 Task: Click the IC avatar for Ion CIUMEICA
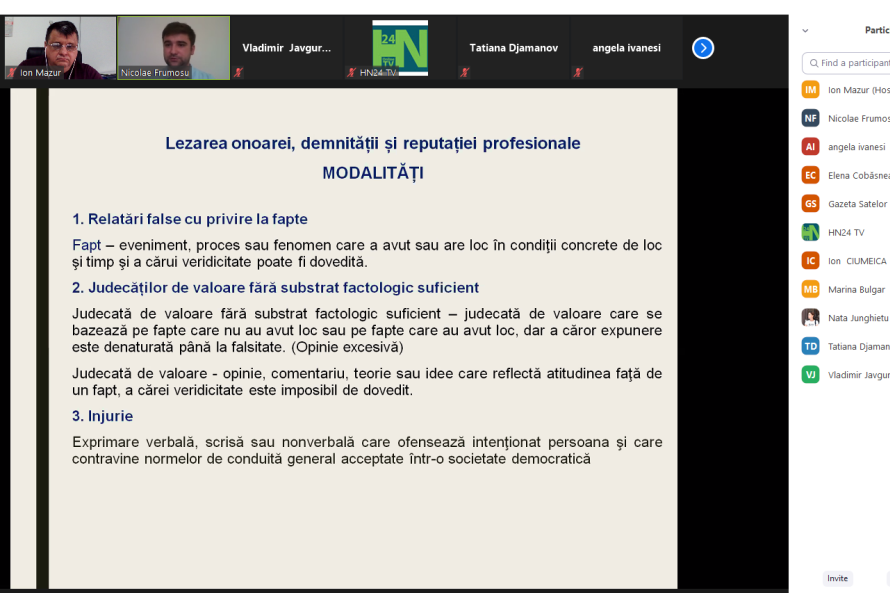[810, 261]
